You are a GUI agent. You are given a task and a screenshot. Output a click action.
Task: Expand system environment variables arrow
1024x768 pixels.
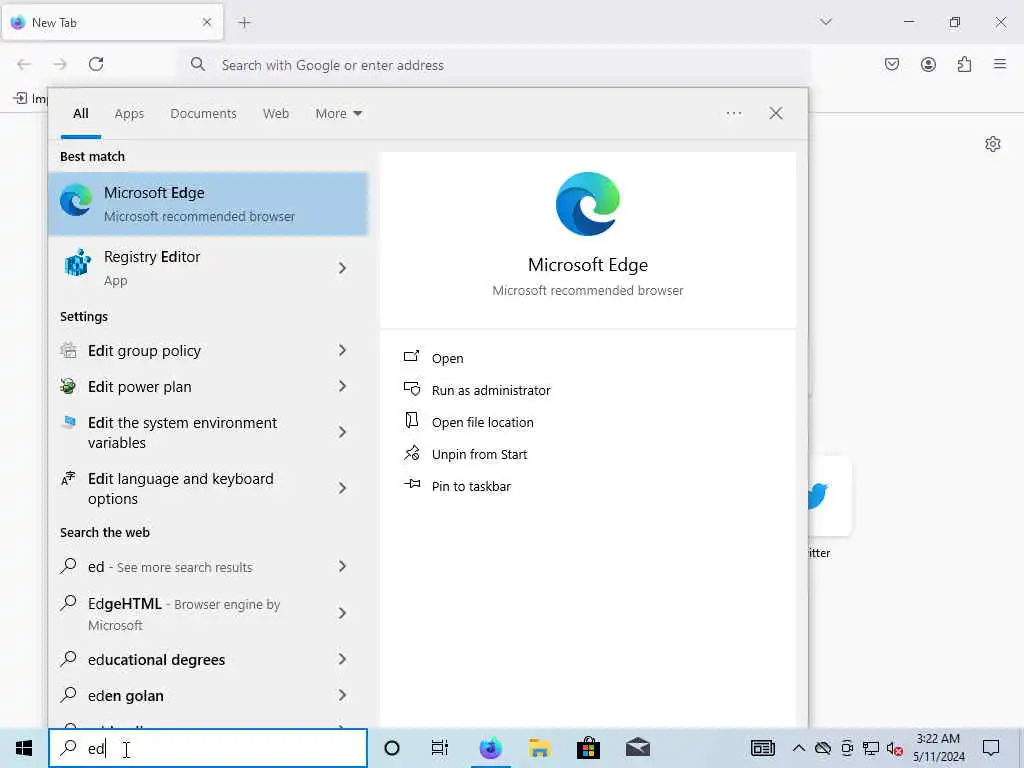pyautogui.click(x=342, y=432)
